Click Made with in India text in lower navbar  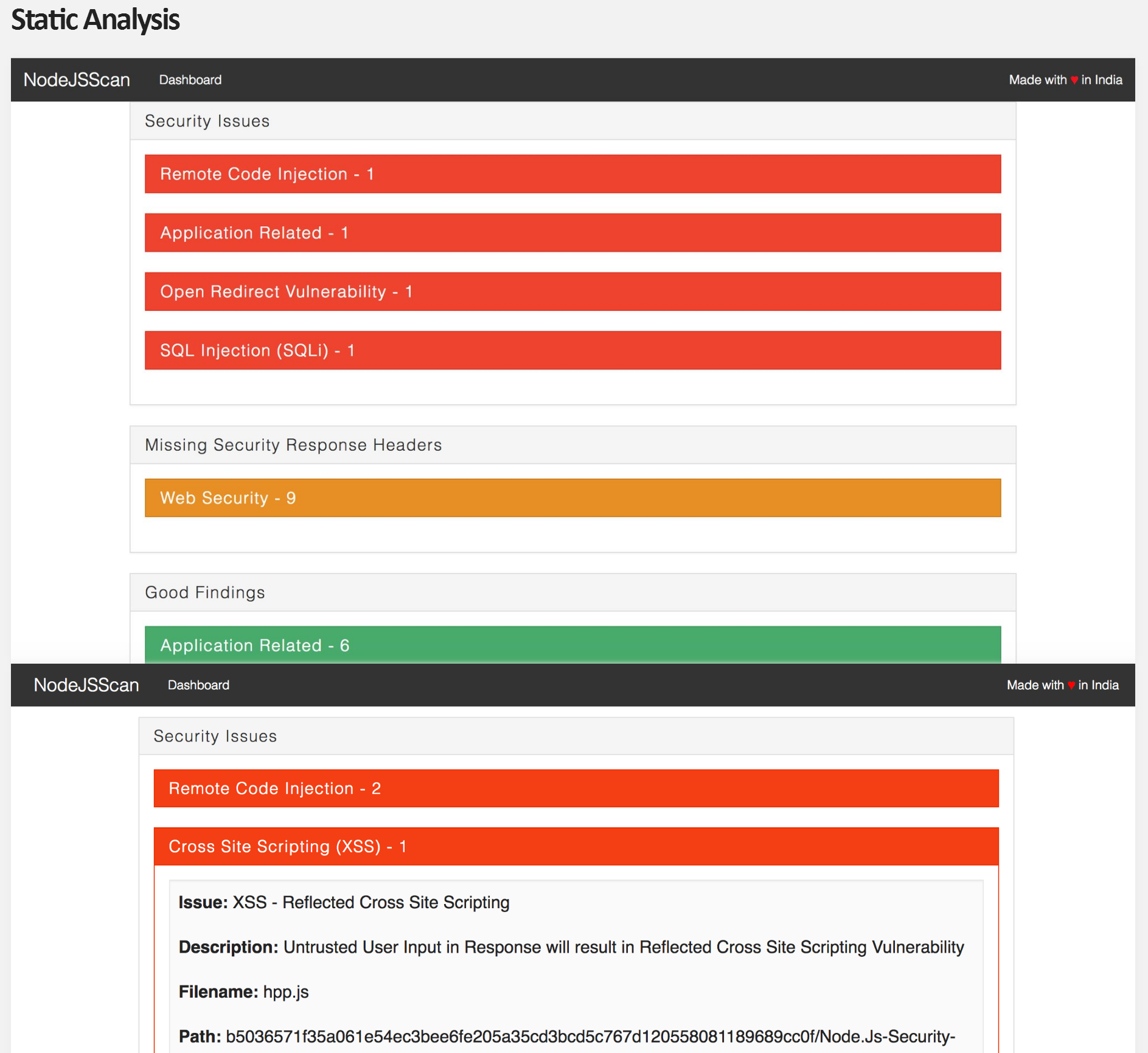coord(1062,685)
